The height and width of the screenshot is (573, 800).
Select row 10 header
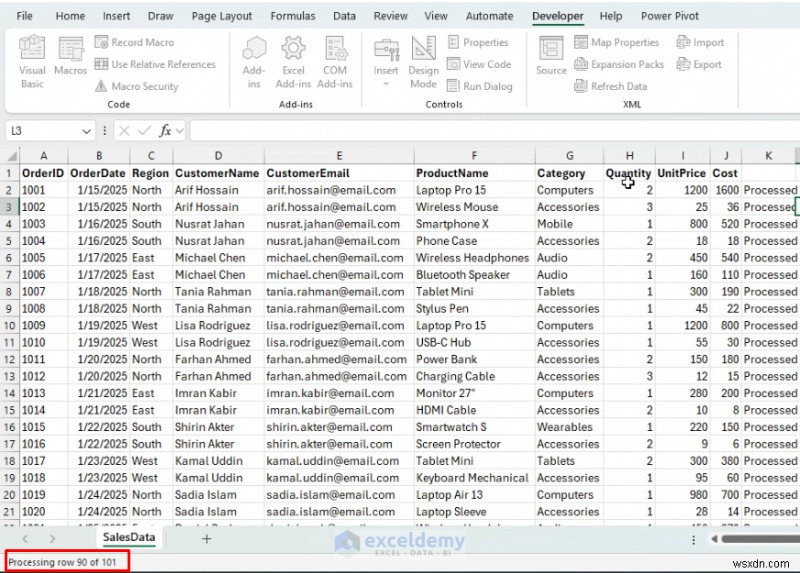(9, 326)
